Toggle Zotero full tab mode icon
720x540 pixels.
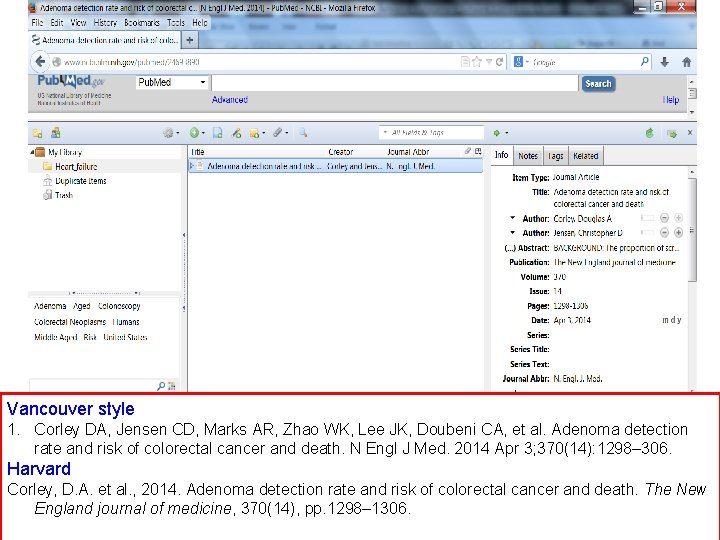click(x=672, y=134)
